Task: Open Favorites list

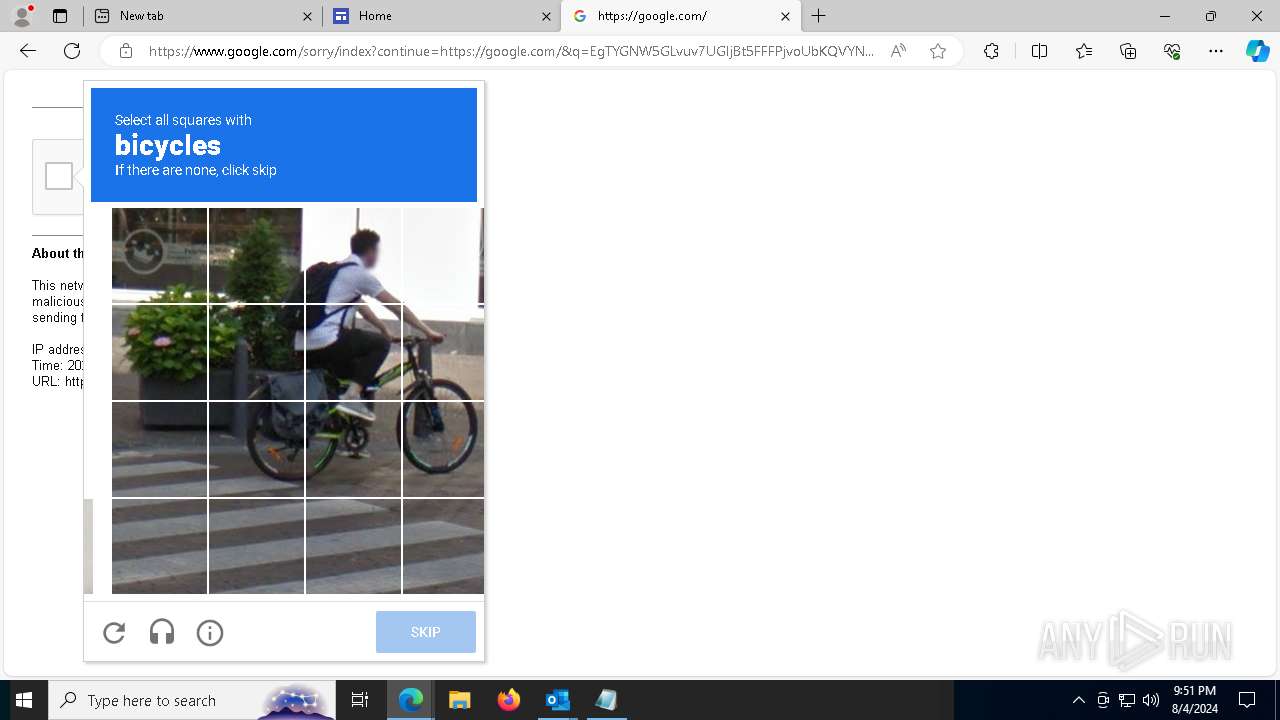Action: pyautogui.click(x=1084, y=51)
